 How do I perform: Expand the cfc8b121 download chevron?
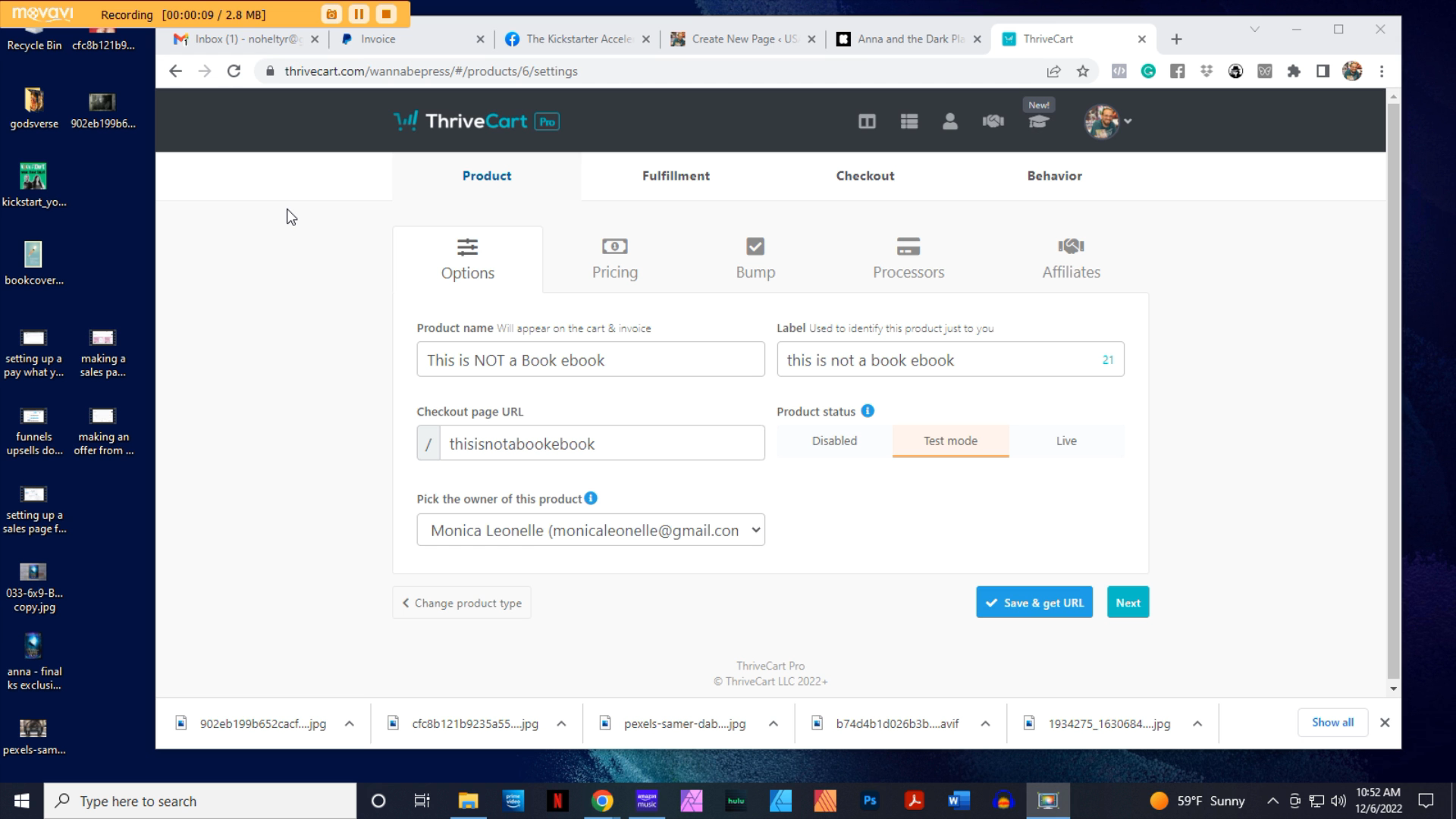pyautogui.click(x=563, y=723)
